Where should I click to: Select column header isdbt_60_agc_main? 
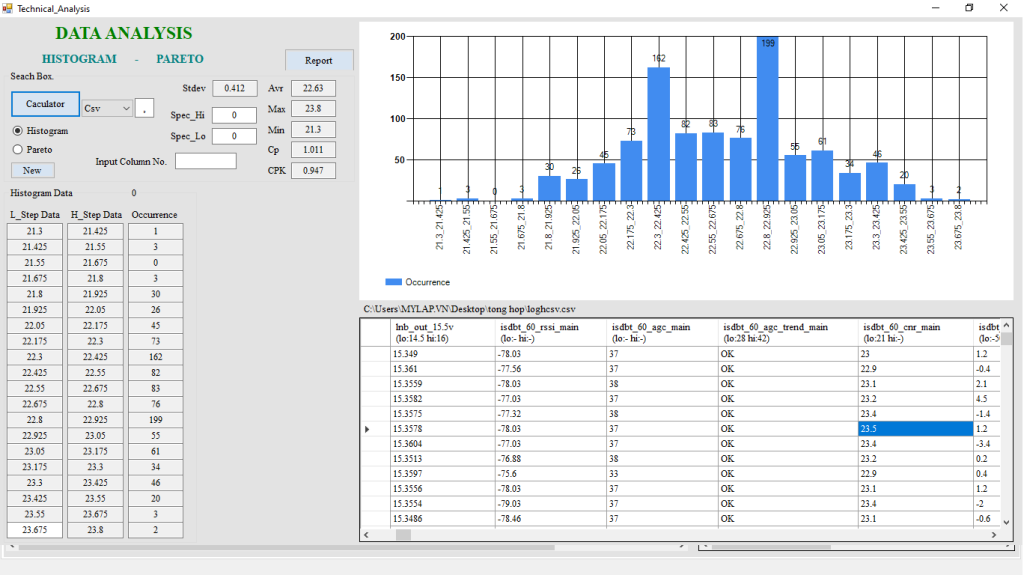663,333
